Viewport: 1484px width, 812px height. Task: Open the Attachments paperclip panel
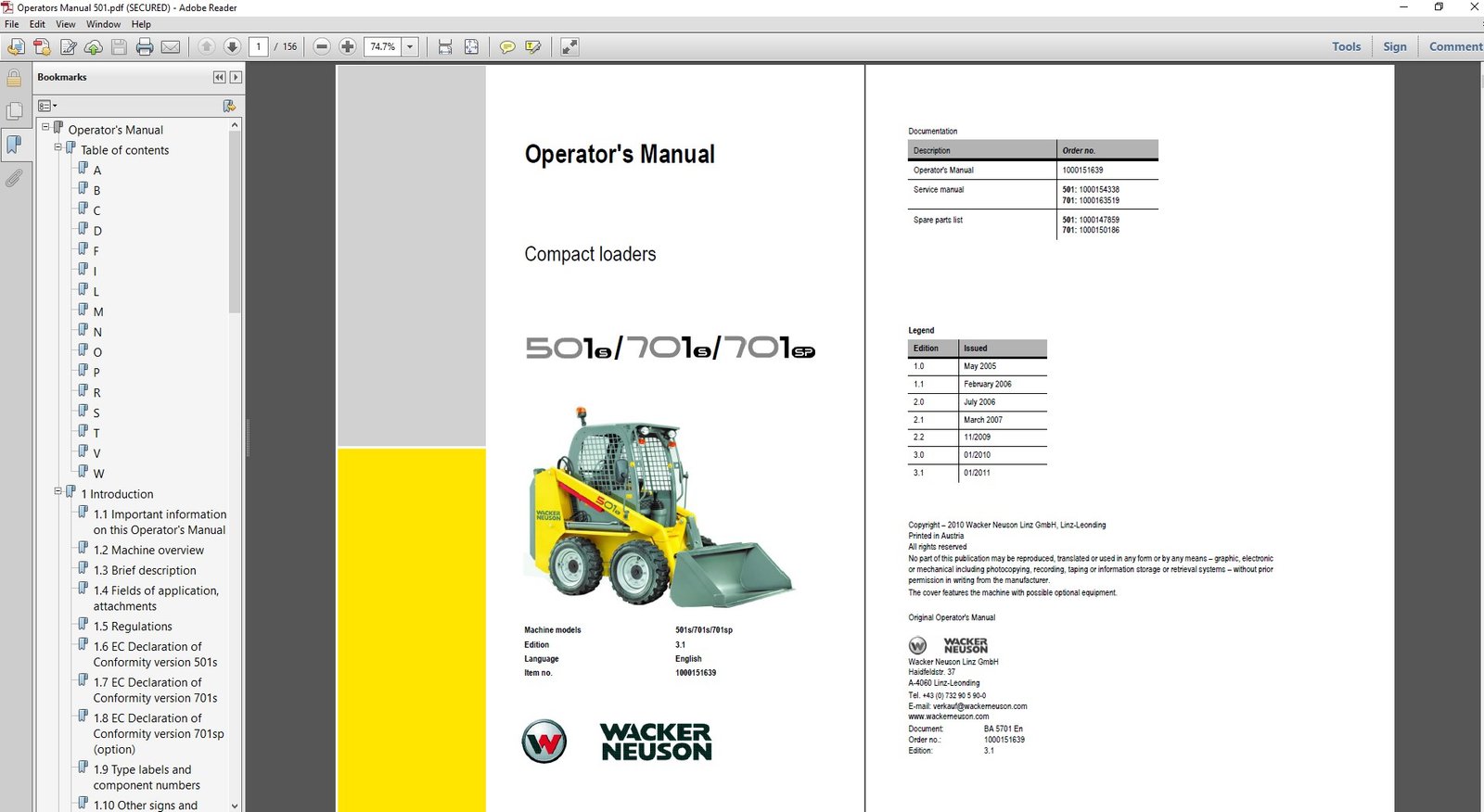[14, 178]
